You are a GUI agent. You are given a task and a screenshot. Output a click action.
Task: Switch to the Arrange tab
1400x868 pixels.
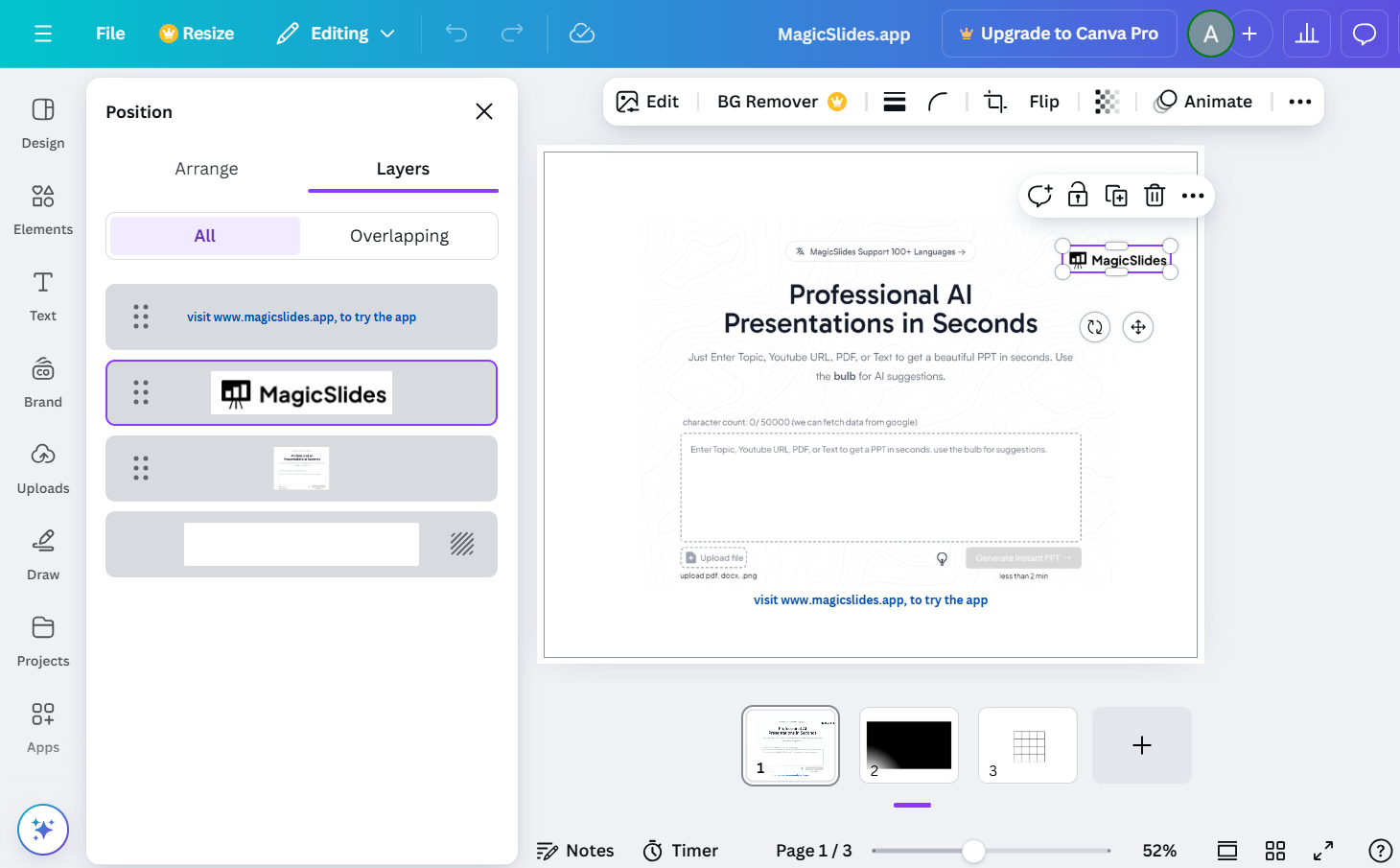coord(206,169)
